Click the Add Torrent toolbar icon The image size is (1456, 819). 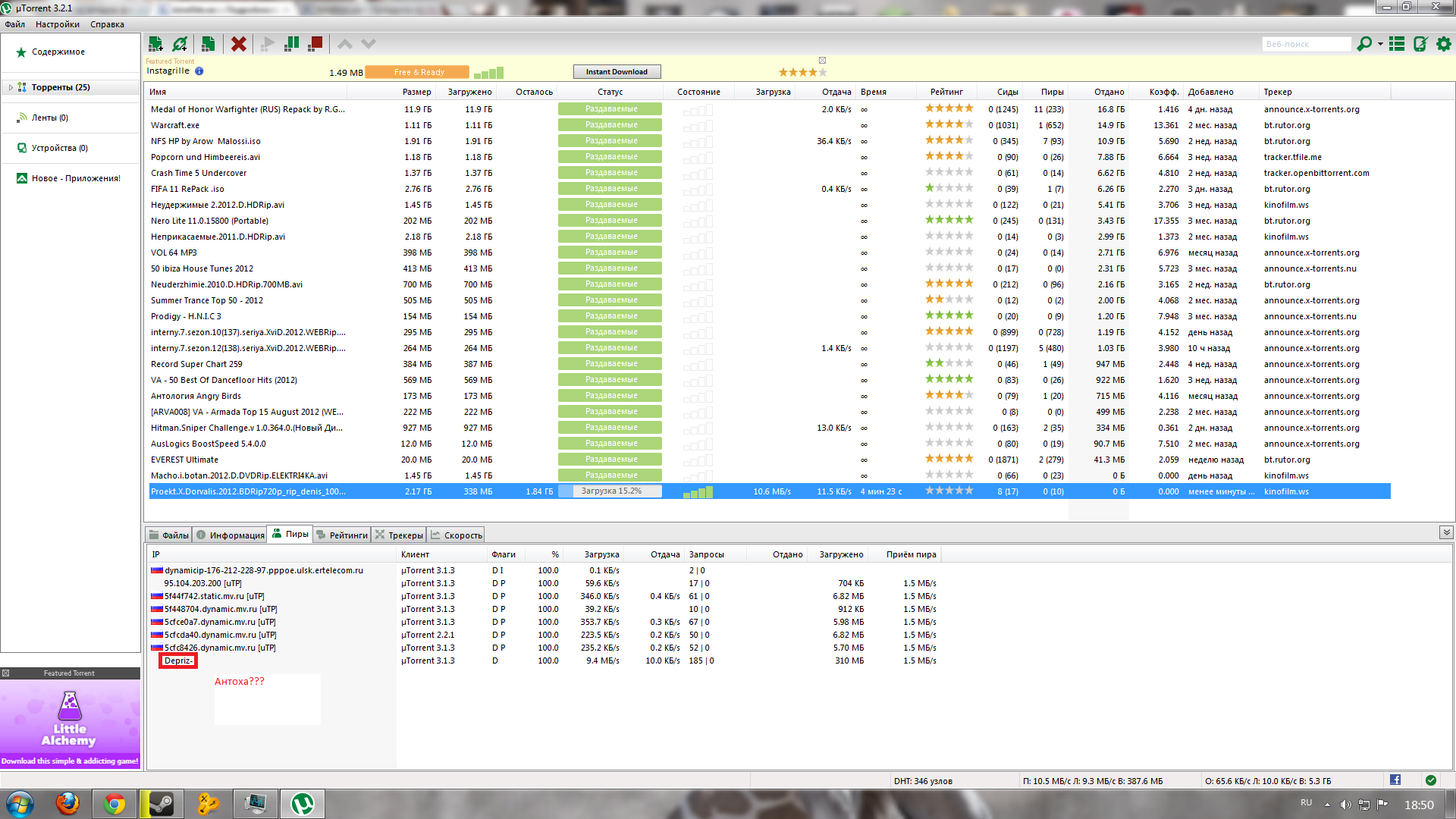click(x=155, y=44)
